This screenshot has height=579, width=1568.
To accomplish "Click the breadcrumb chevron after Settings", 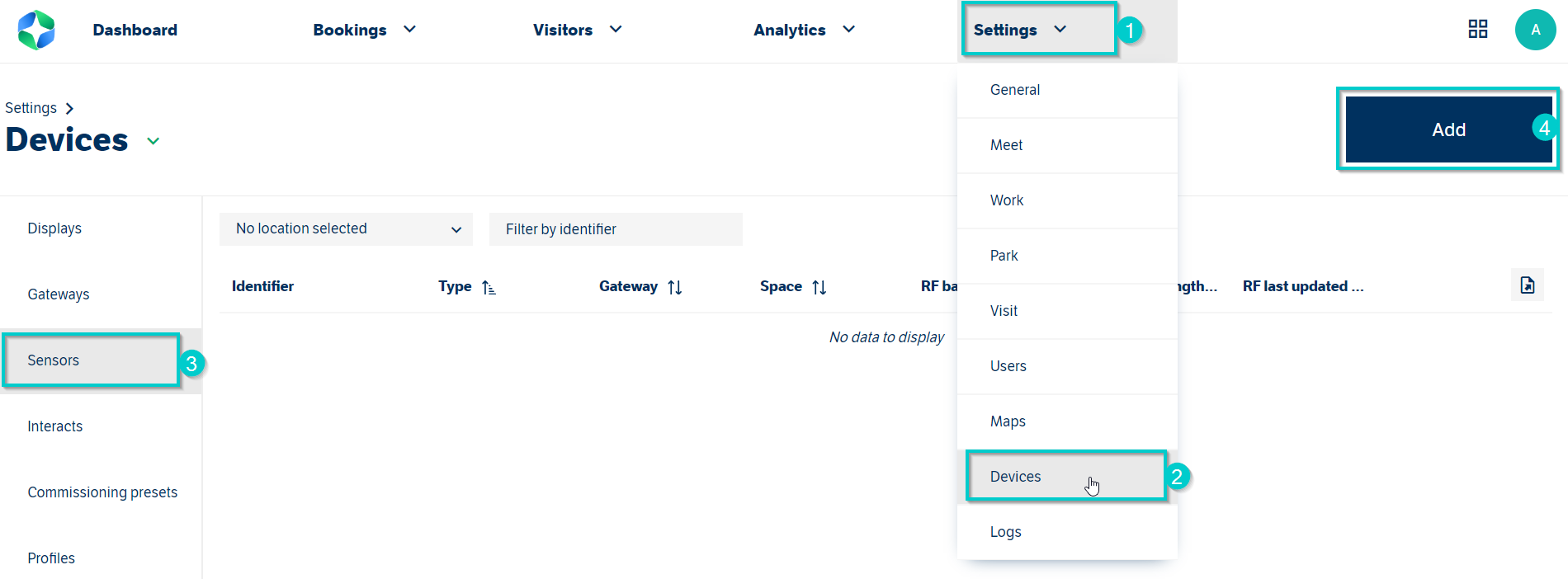I will point(69,109).
